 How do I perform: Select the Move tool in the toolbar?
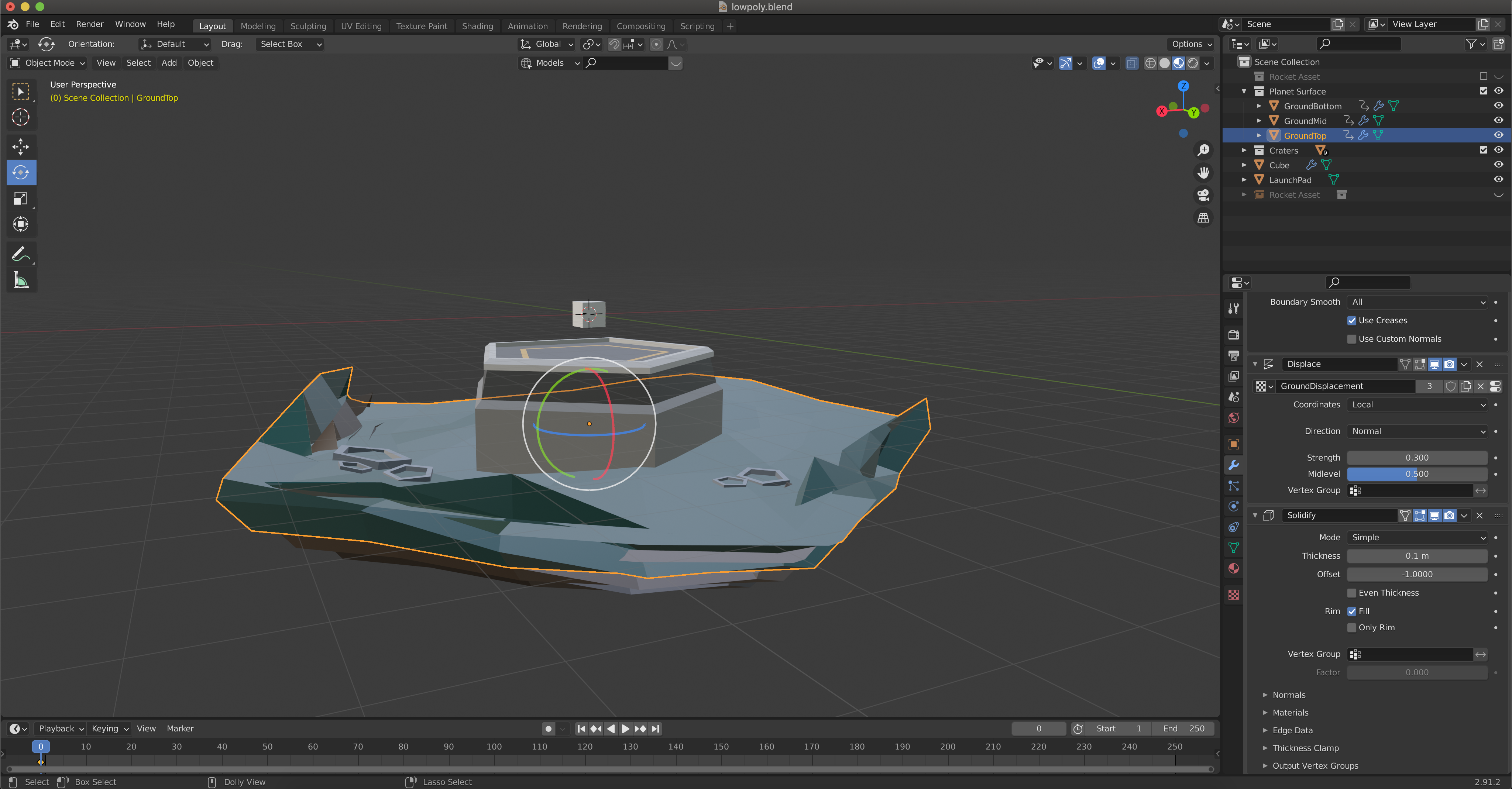(21, 147)
